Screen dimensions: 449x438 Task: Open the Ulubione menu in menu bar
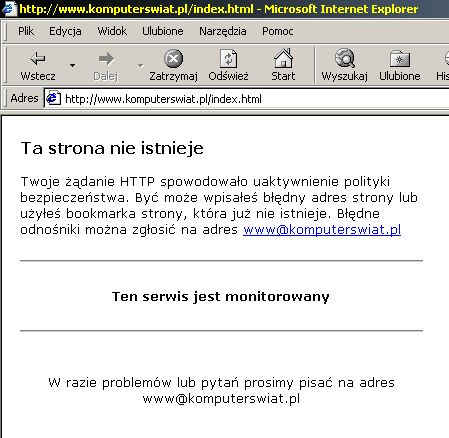coord(163,31)
